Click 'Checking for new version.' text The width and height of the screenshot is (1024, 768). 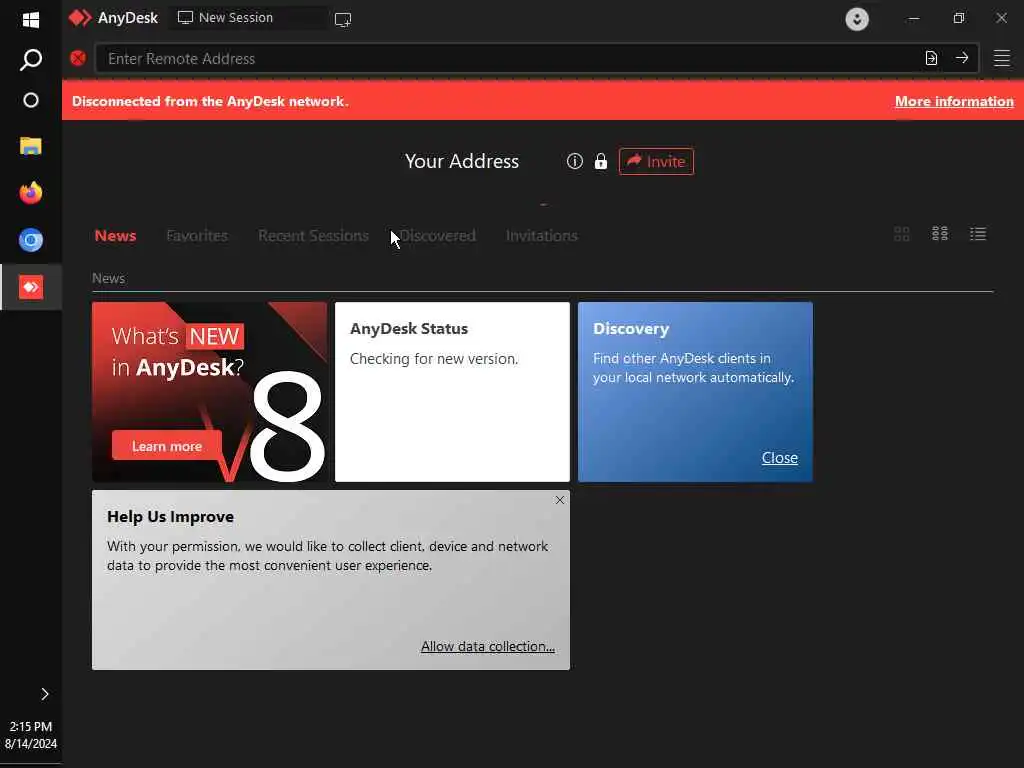pyautogui.click(x=434, y=359)
